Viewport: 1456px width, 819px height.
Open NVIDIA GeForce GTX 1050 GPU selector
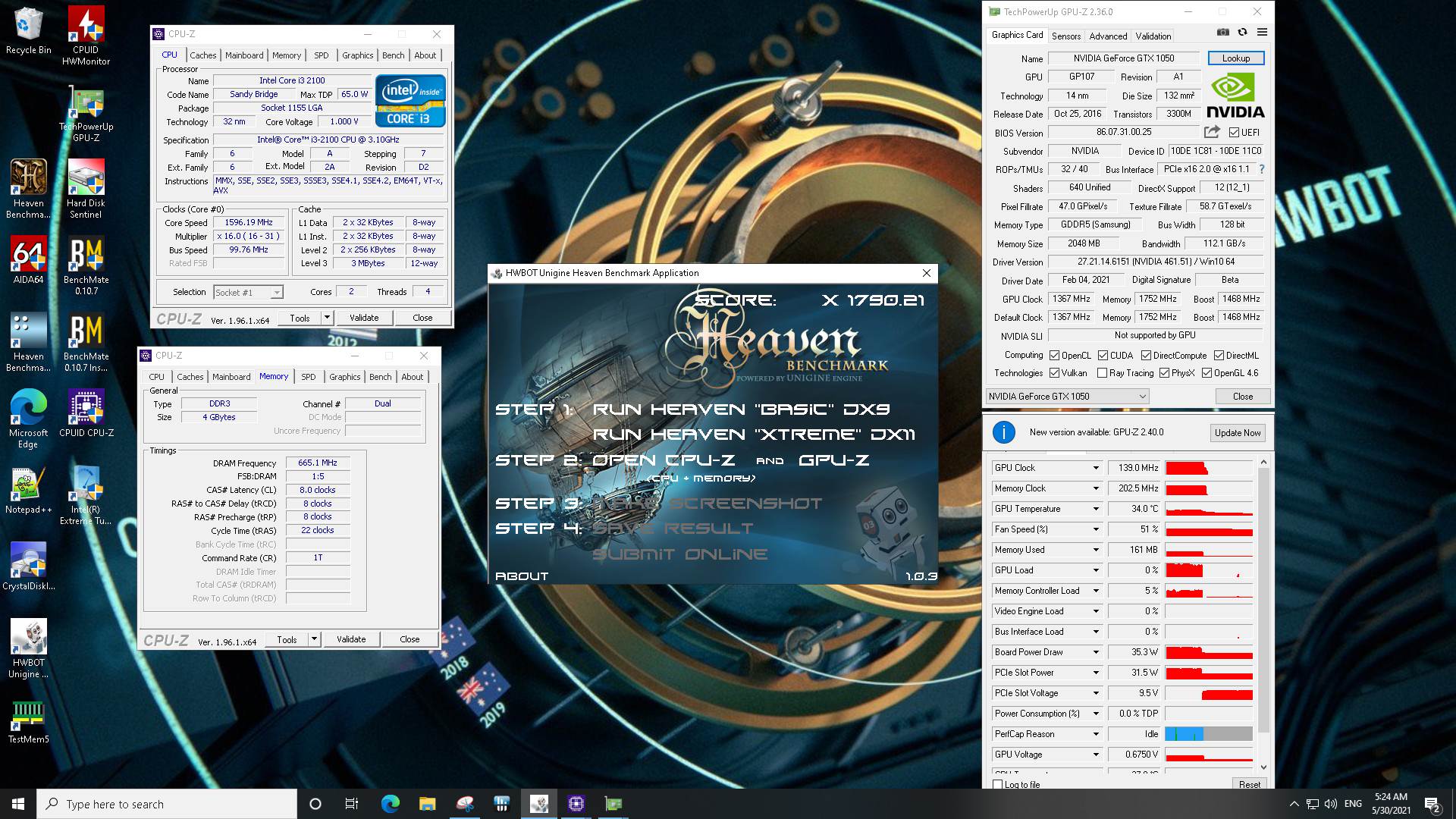pos(1067,397)
